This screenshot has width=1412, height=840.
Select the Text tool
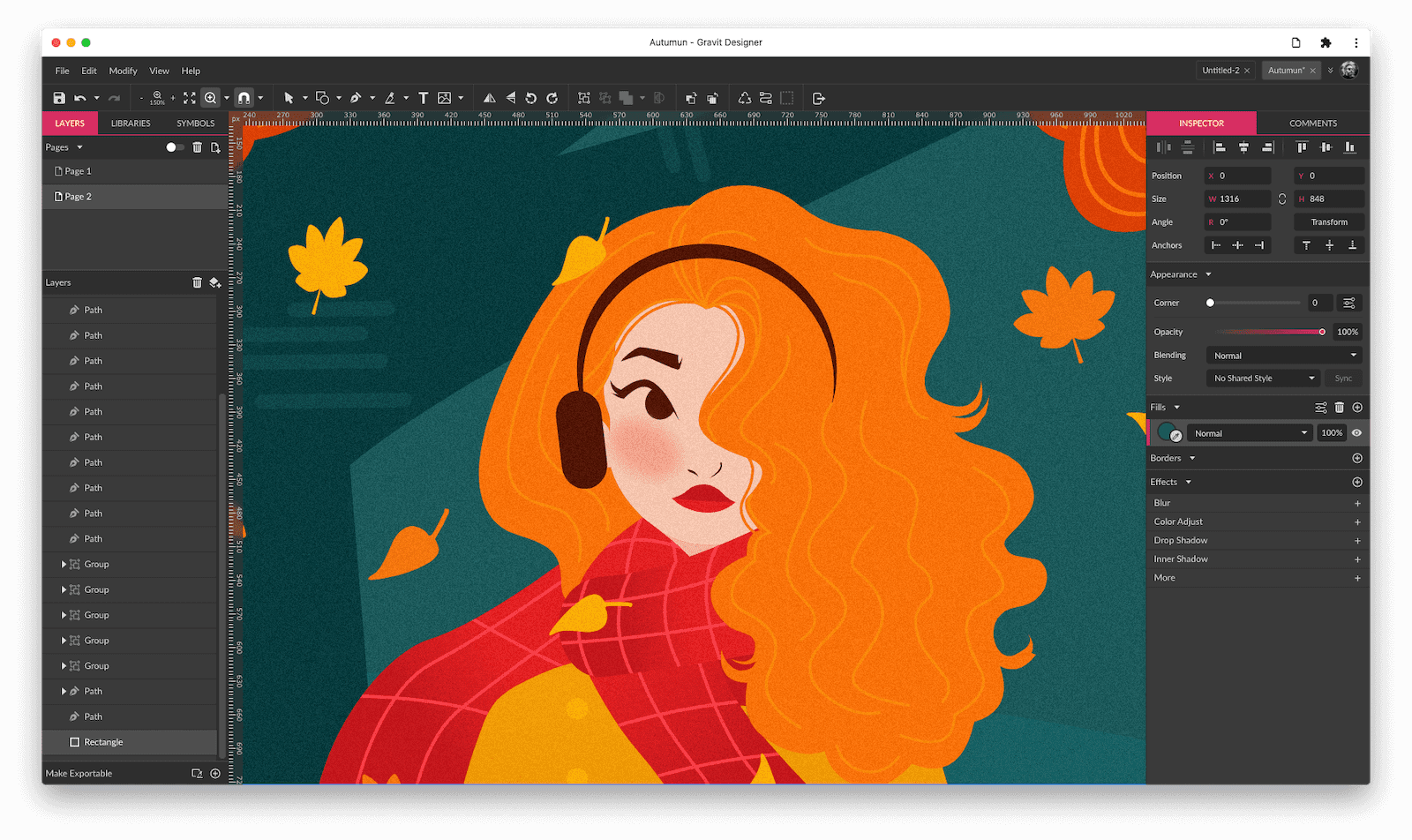pos(423,97)
